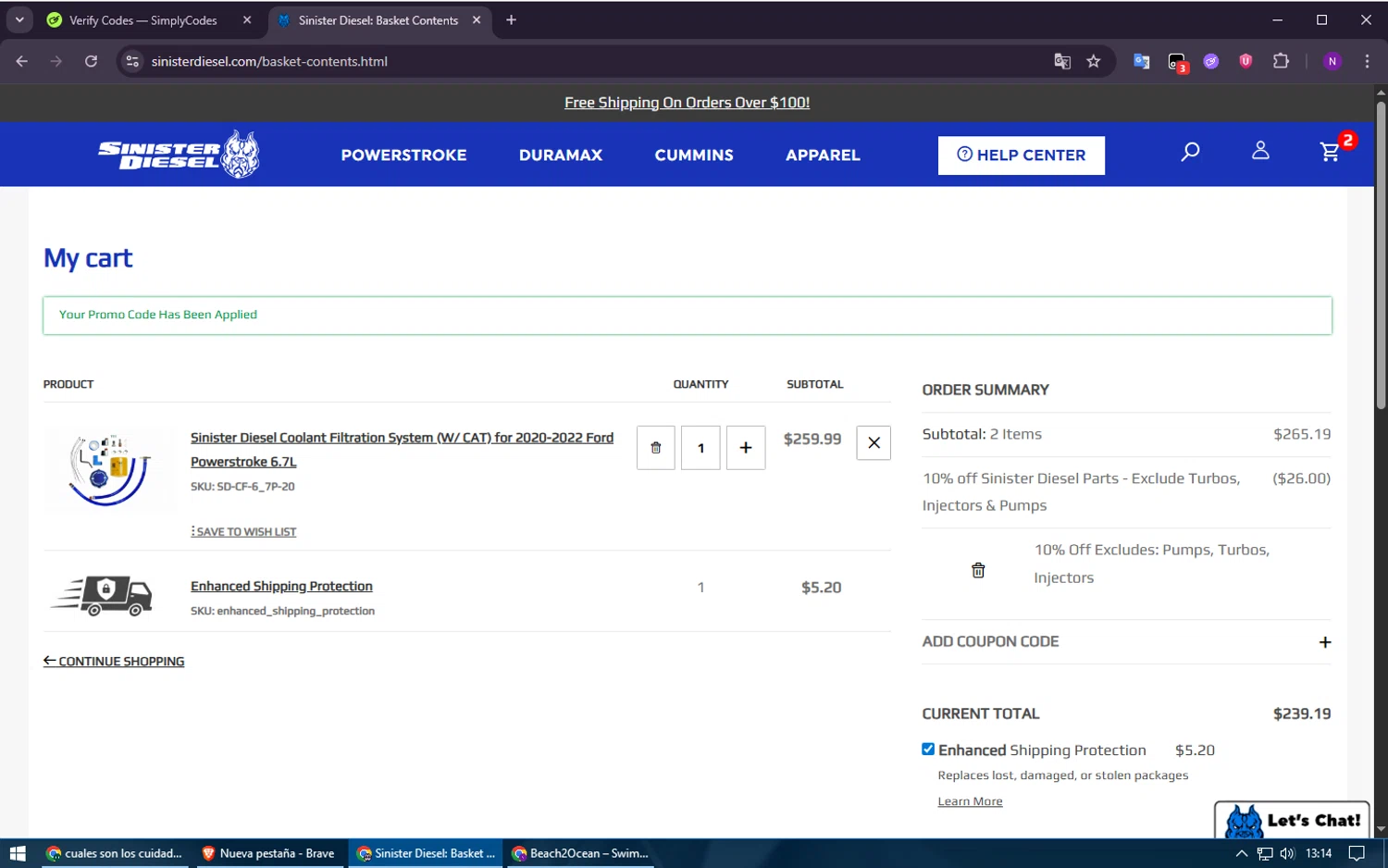The width and height of the screenshot is (1388, 868).
Task: Open the Duramax menu
Action: [561, 155]
